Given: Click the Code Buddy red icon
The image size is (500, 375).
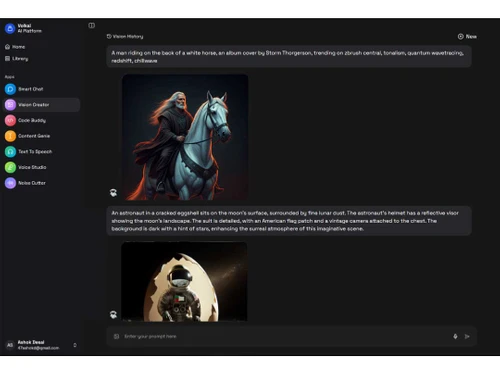Looking at the screenshot, I should tap(10, 120).
